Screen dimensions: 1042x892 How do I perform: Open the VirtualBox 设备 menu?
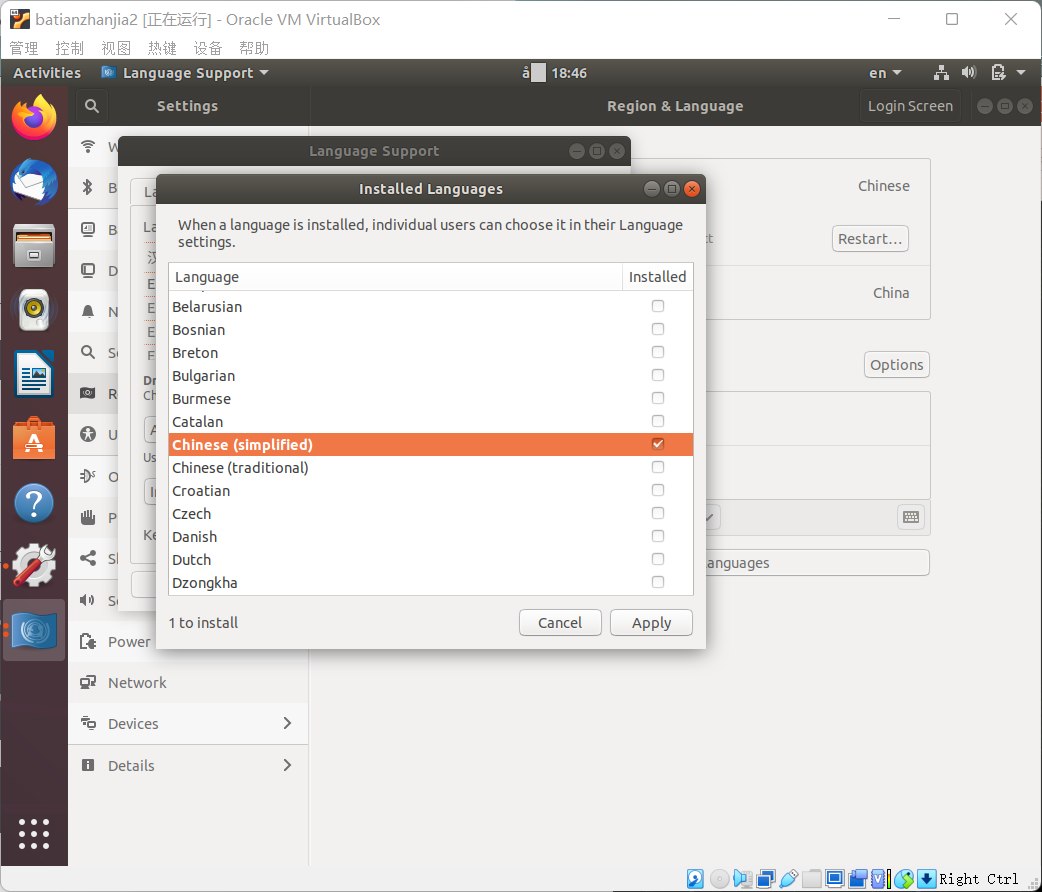pyautogui.click(x=207, y=48)
